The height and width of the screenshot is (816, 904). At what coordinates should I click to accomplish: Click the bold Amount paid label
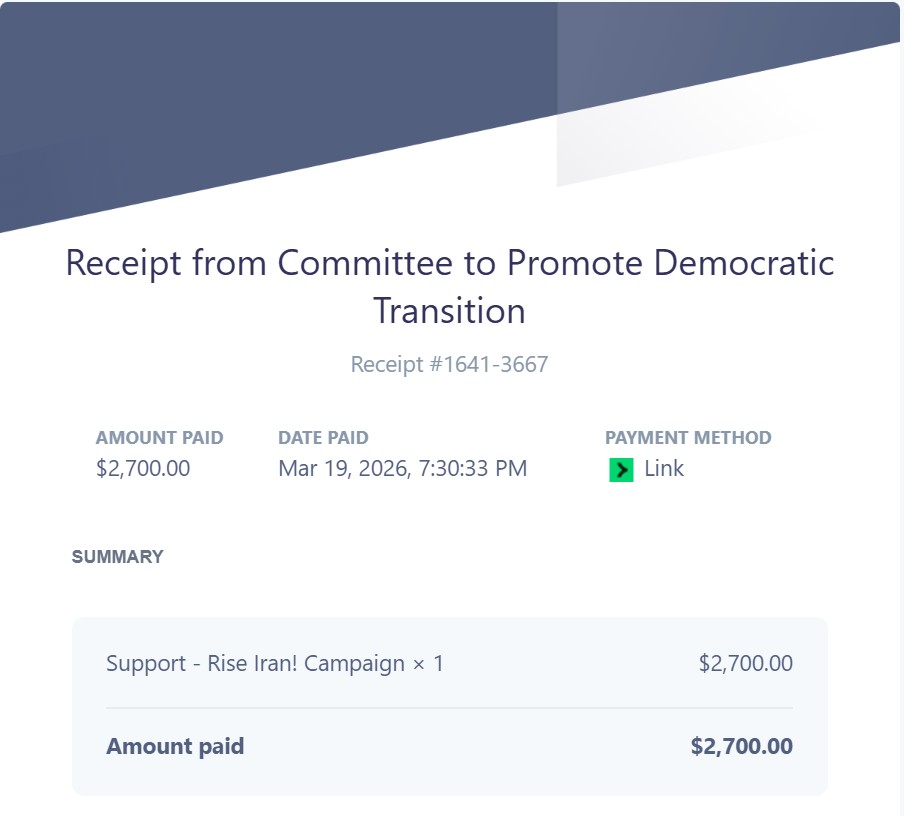(x=175, y=746)
